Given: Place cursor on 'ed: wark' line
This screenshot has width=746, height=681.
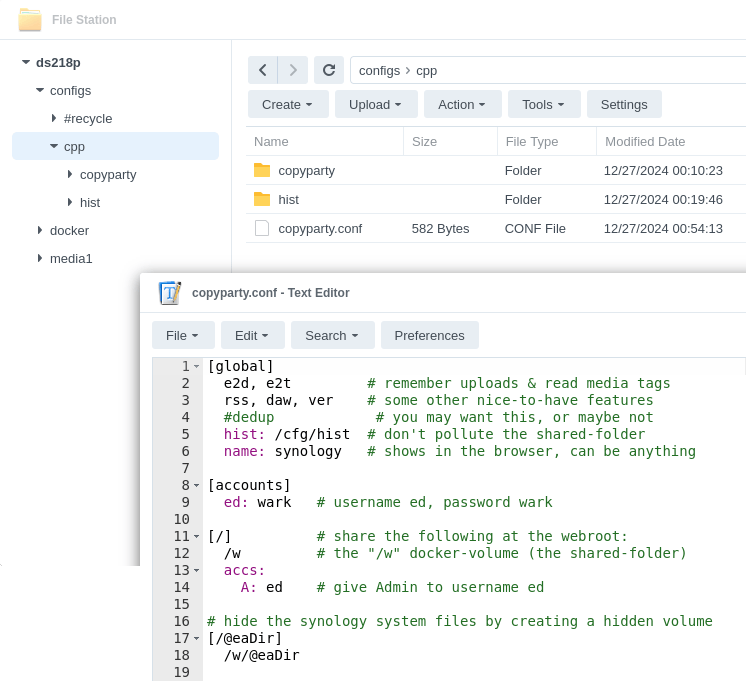Looking at the screenshot, I should point(257,502).
